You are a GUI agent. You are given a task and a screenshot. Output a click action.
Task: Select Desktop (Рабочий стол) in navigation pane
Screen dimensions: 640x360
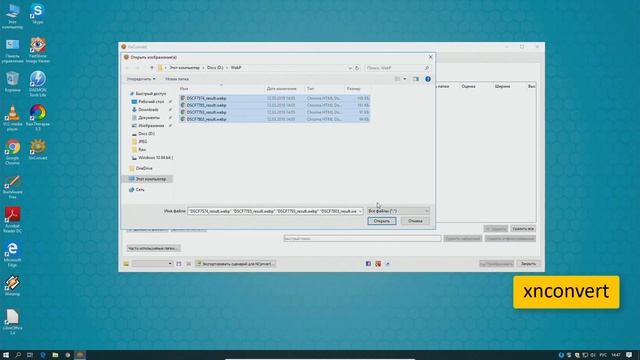coord(147,102)
